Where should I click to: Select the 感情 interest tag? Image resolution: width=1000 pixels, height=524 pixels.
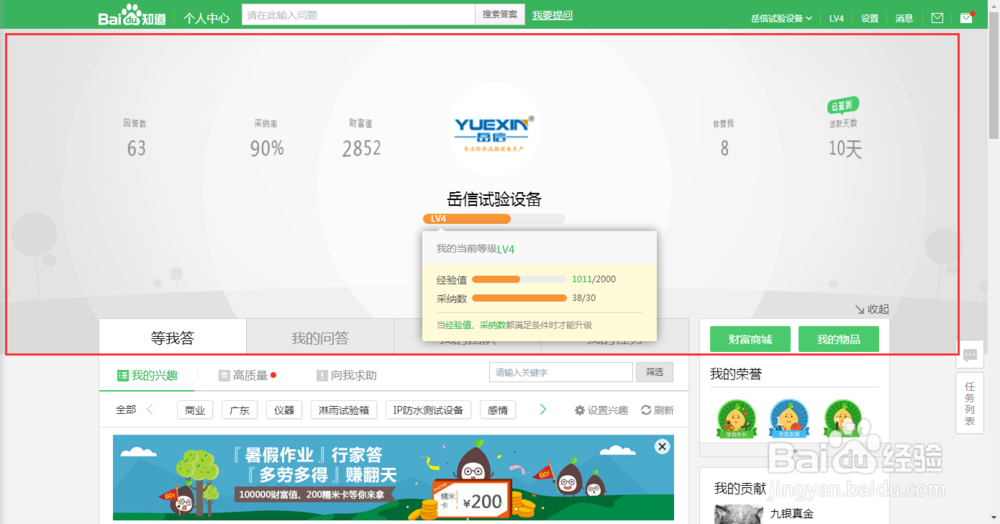[x=497, y=410]
